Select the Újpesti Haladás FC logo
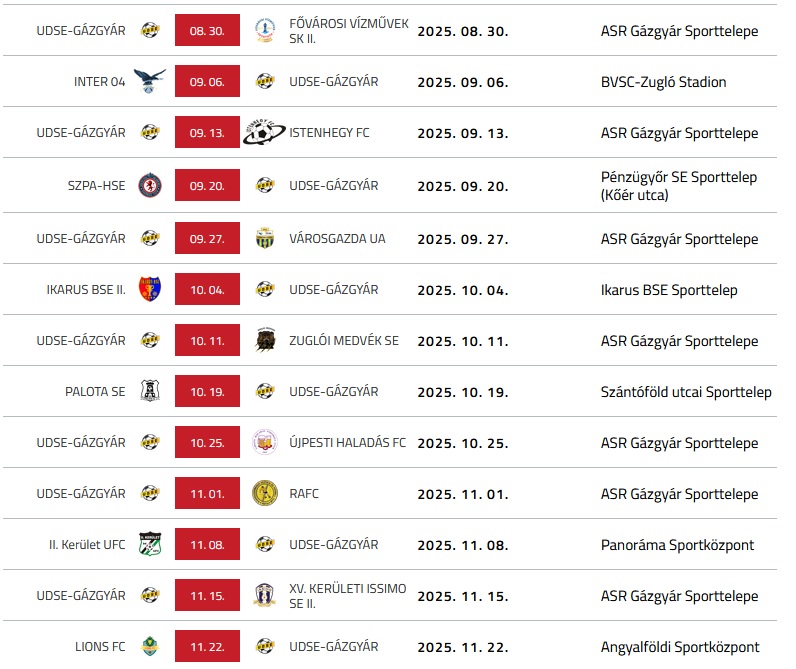The height and width of the screenshot is (669, 796). click(264, 442)
